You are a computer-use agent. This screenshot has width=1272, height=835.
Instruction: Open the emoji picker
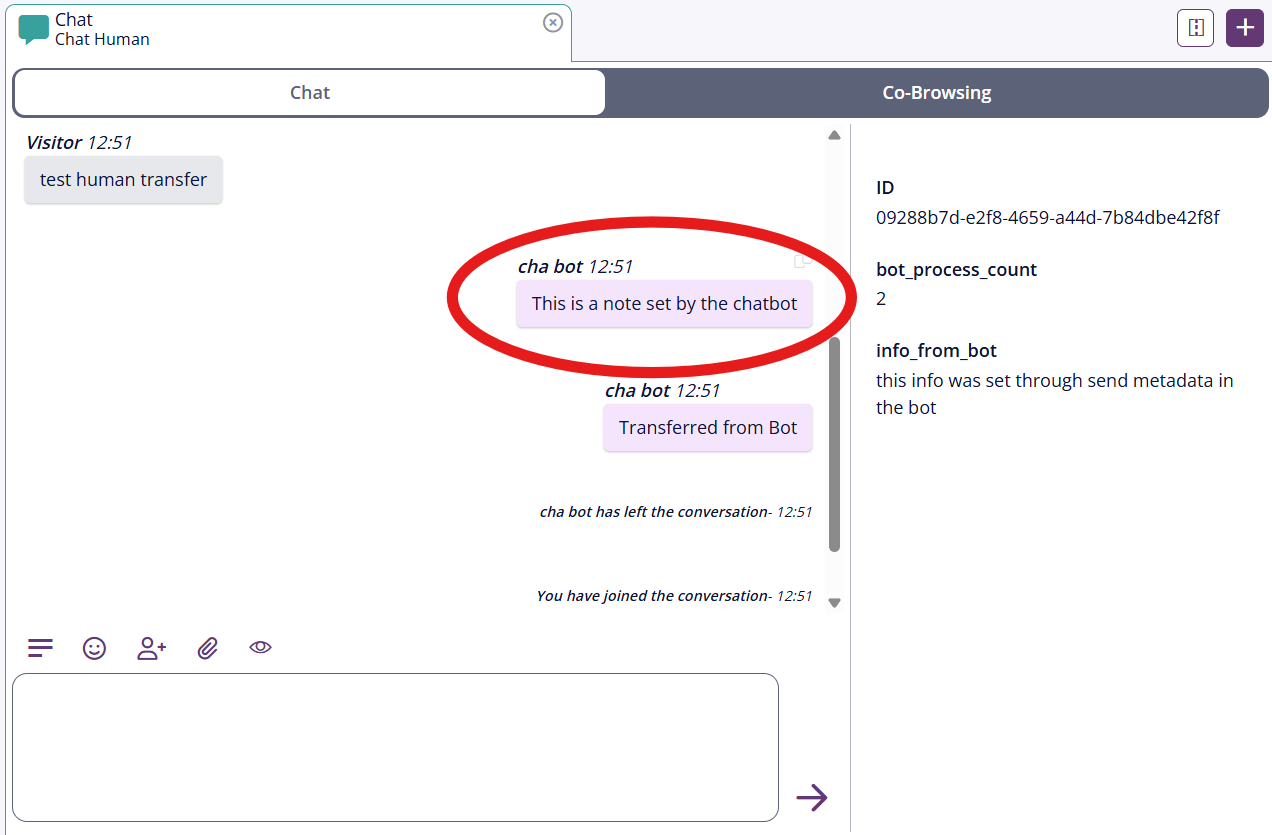click(x=94, y=648)
